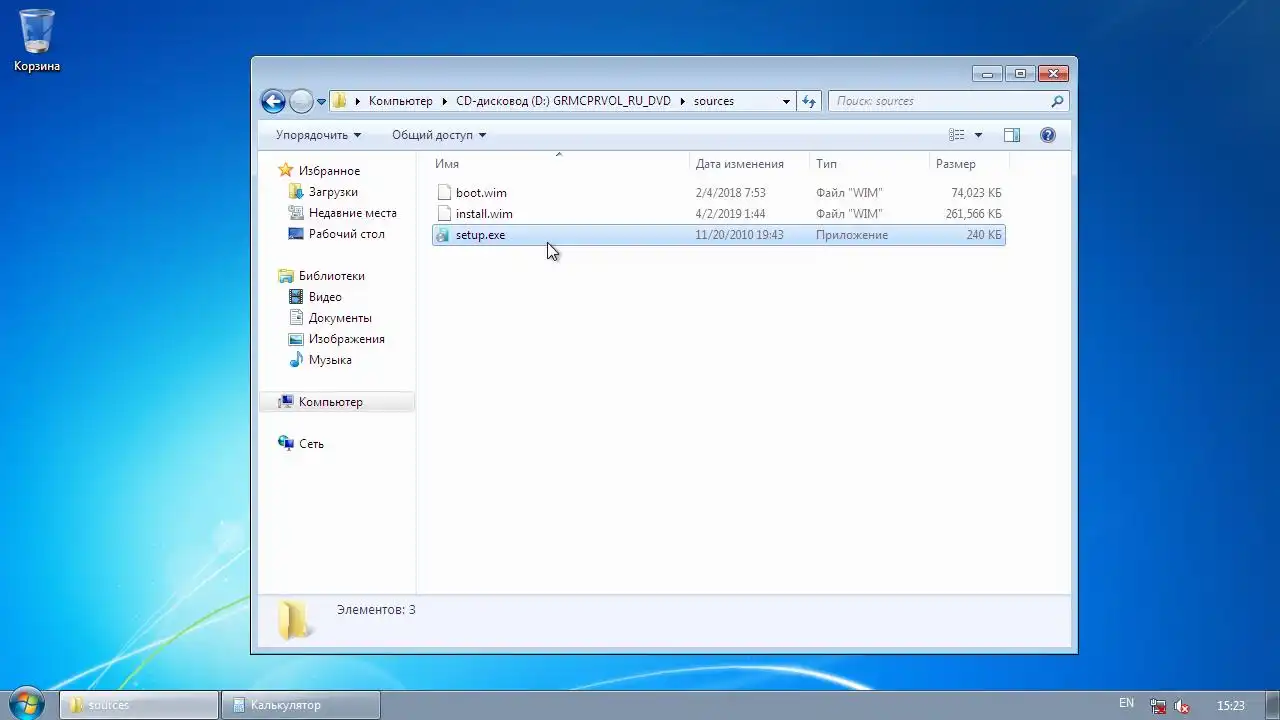Image resolution: width=1280 pixels, height=720 pixels.
Task: Click the magnifier search icon
Action: (1057, 101)
